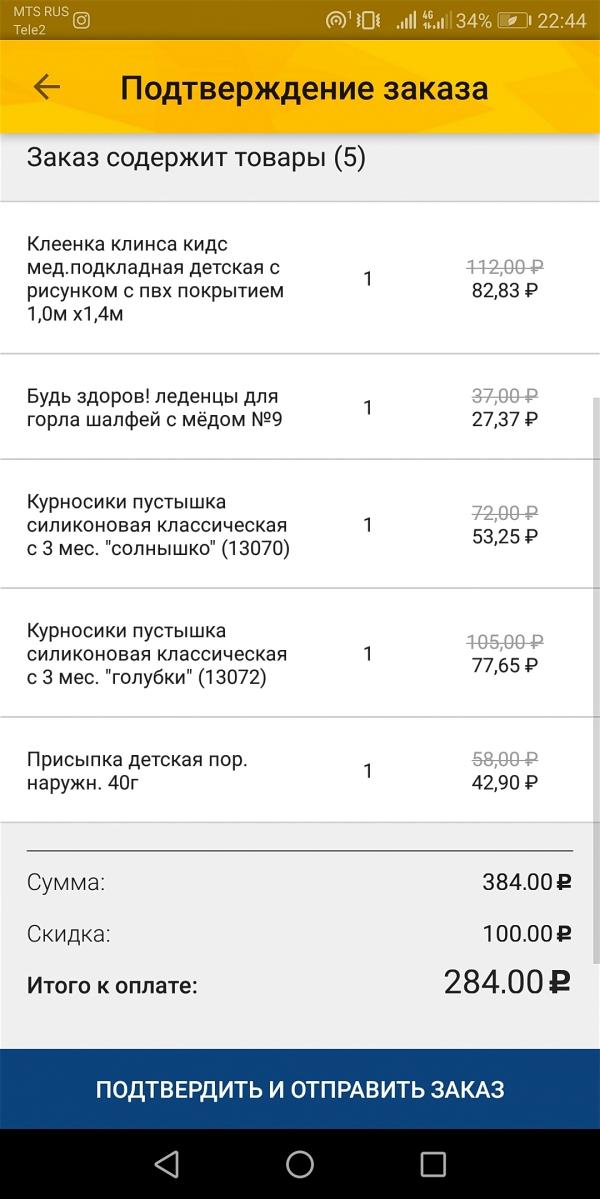Tap the Подтверждение заказа title

pos(304,88)
